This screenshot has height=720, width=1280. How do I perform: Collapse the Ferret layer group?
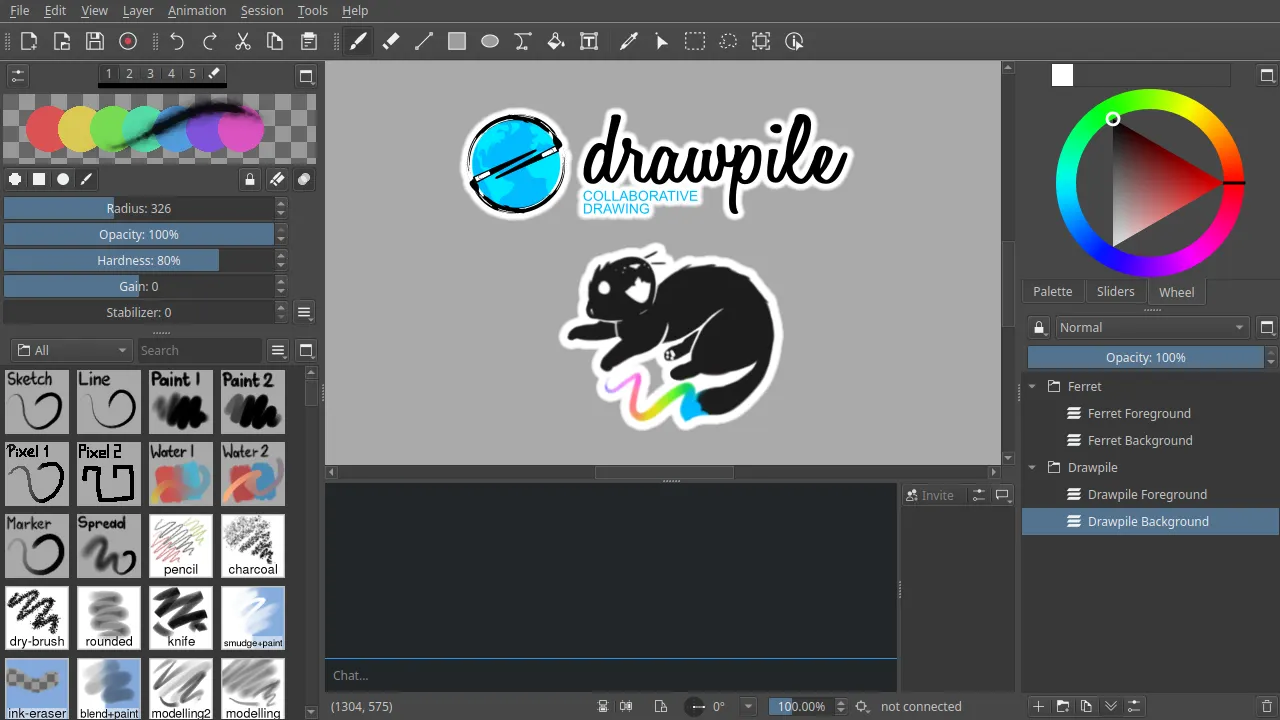pyautogui.click(x=1032, y=386)
